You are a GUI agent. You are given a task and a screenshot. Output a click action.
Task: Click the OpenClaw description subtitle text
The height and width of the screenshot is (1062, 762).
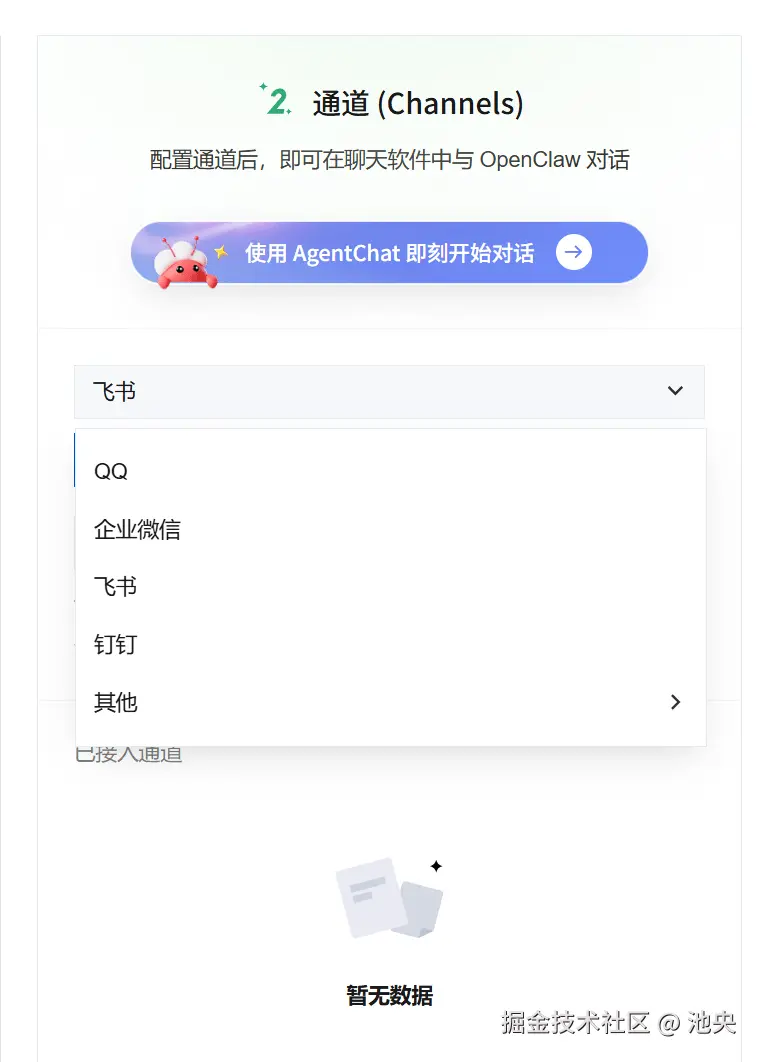pyautogui.click(x=389, y=160)
